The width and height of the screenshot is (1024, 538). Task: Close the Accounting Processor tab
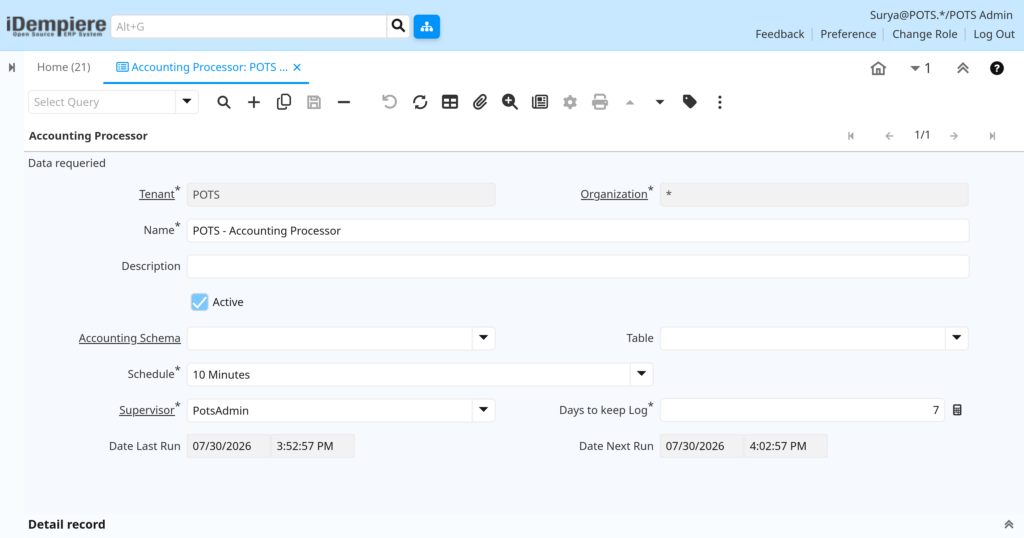(297, 67)
